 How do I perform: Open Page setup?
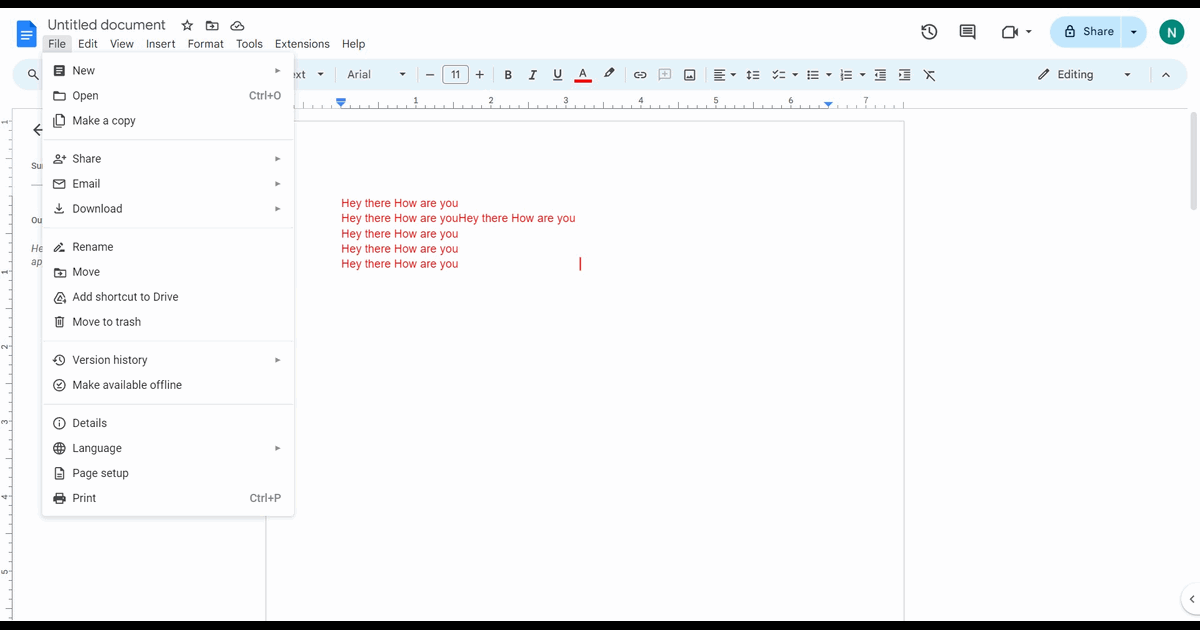pyautogui.click(x=168, y=473)
